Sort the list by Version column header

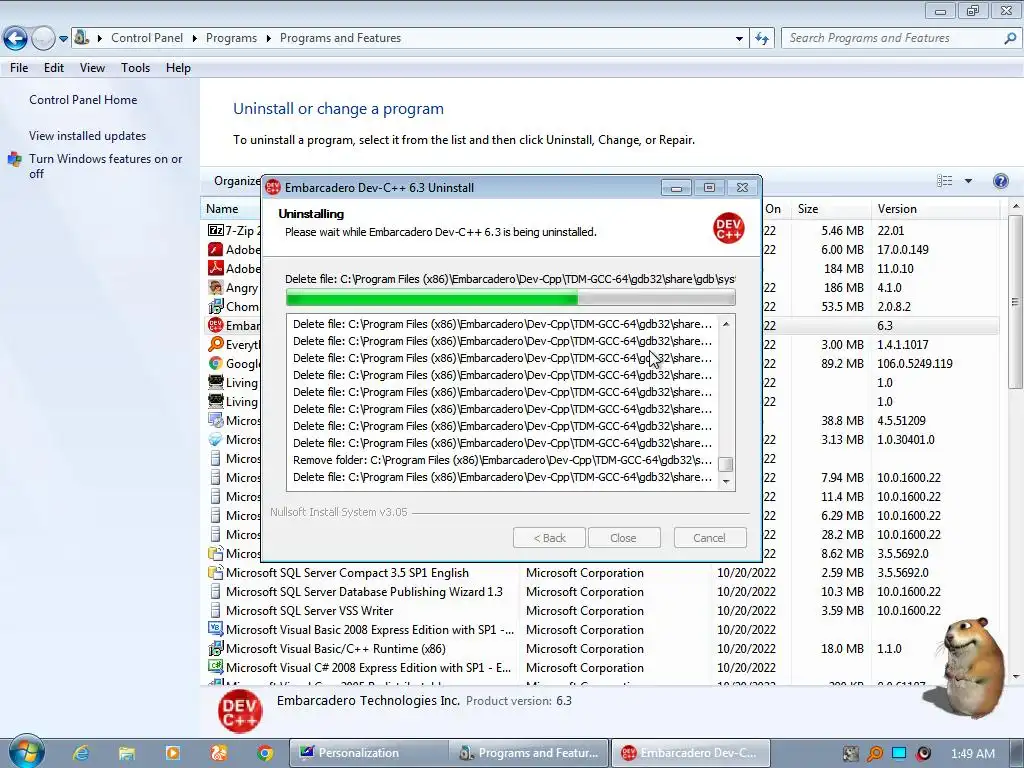pos(935,209)
